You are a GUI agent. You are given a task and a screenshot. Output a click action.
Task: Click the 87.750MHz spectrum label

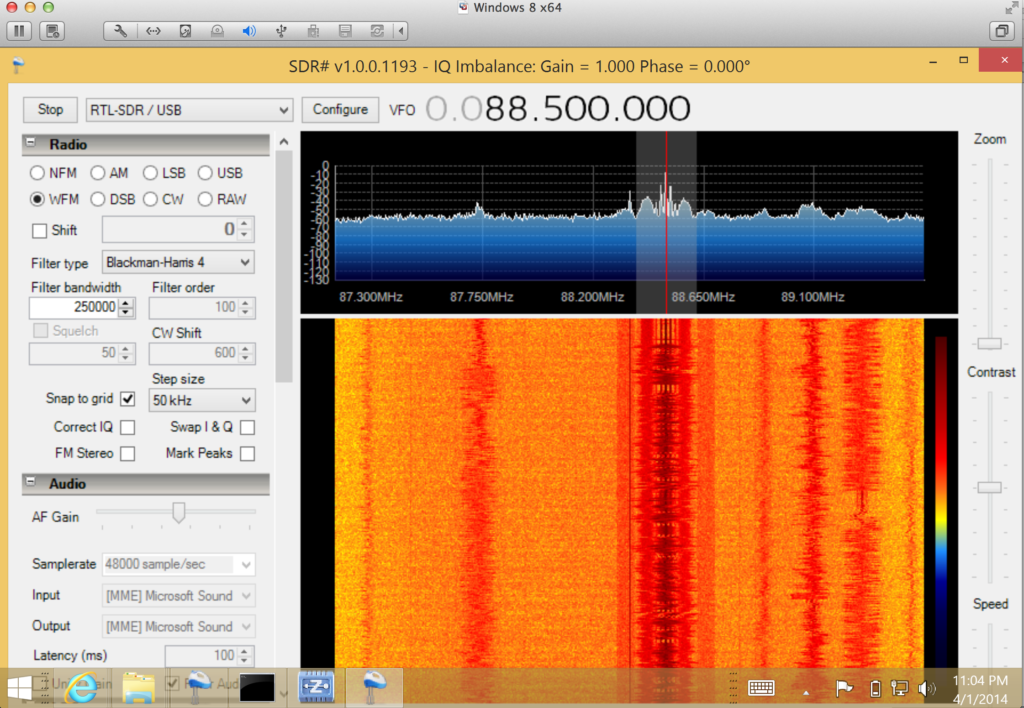(481, 297)
